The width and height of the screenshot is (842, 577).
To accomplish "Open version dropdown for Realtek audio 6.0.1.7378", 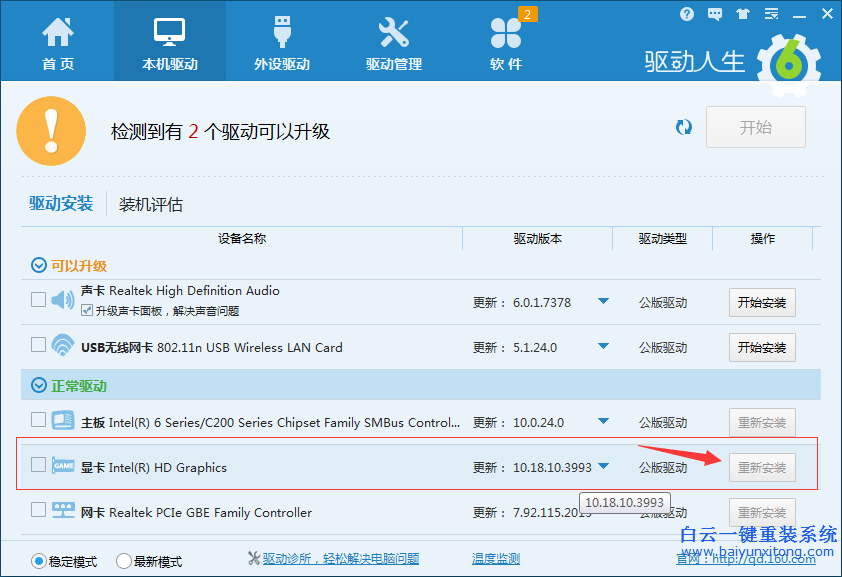I will tap(603, 301).
